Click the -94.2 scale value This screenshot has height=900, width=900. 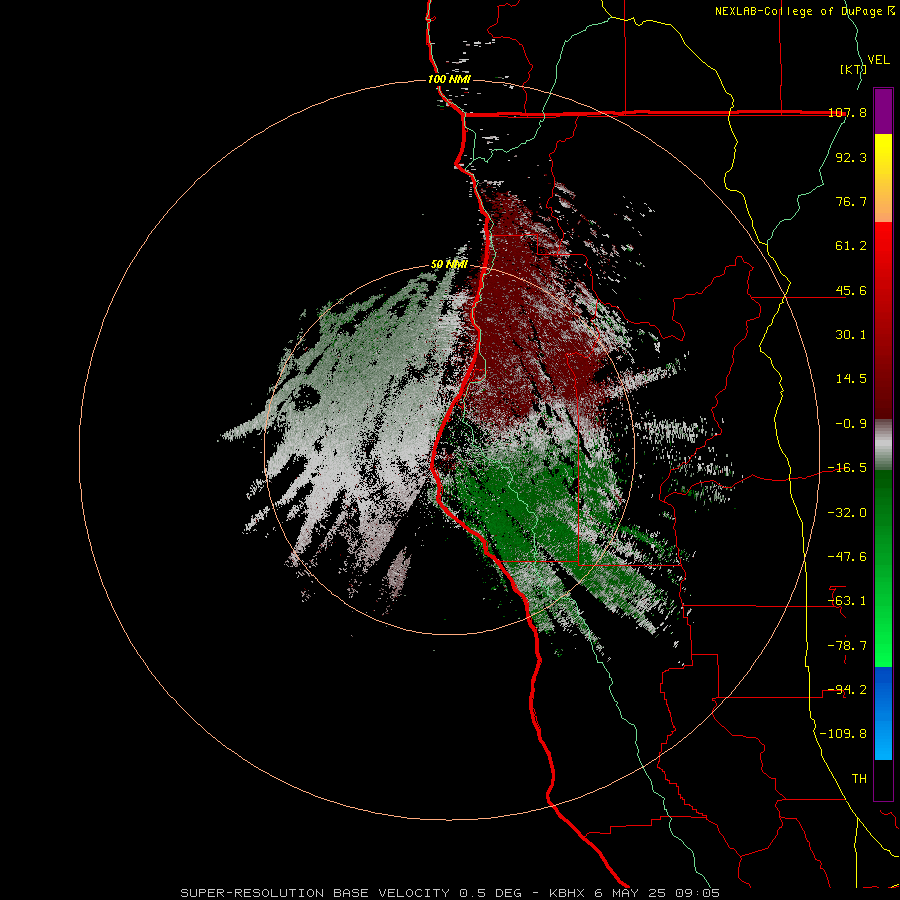pos(848,690)
